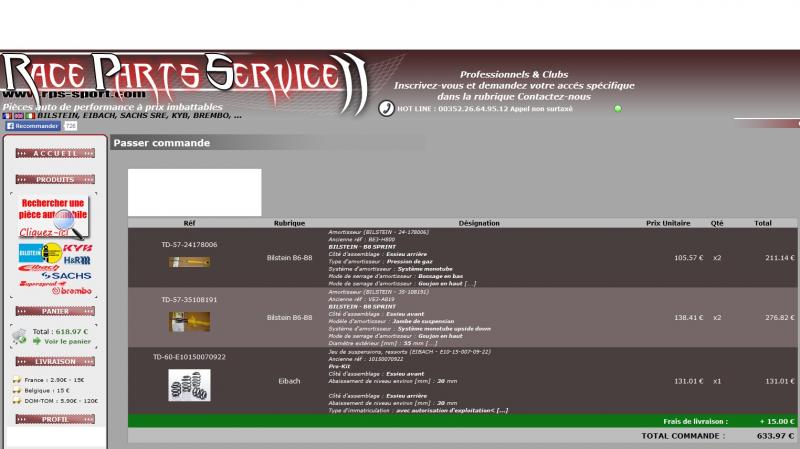Click the green arrow beside Voir le panier
Image resolution: width=800 pixels, height=449 pixels.
[37, 341]
